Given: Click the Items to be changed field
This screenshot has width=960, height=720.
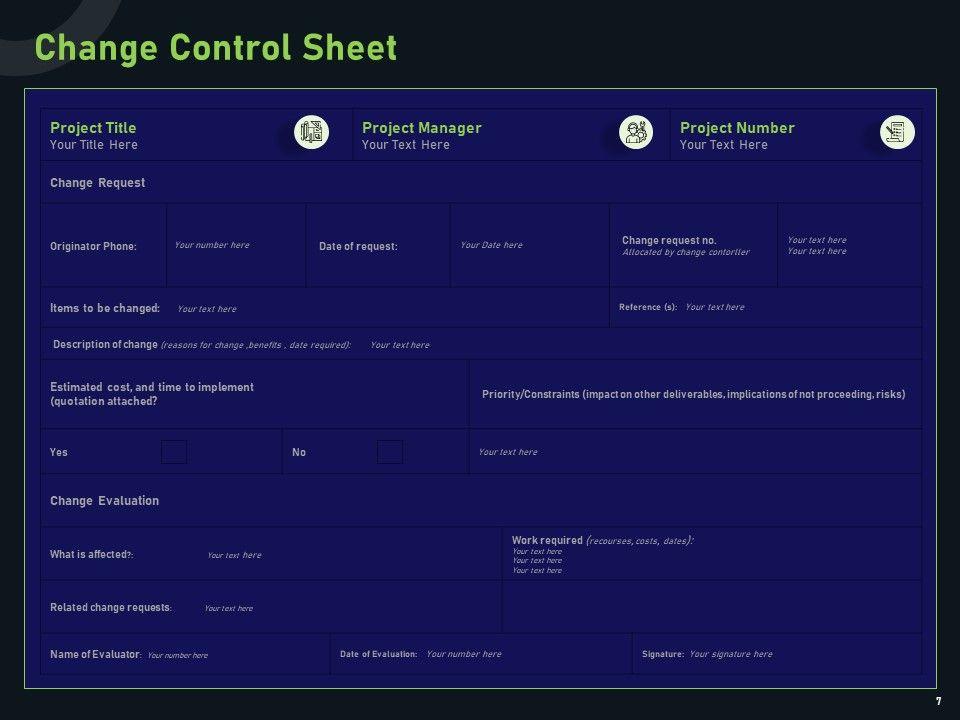Looking at the screenshot, I should click(x=207, y=309).
